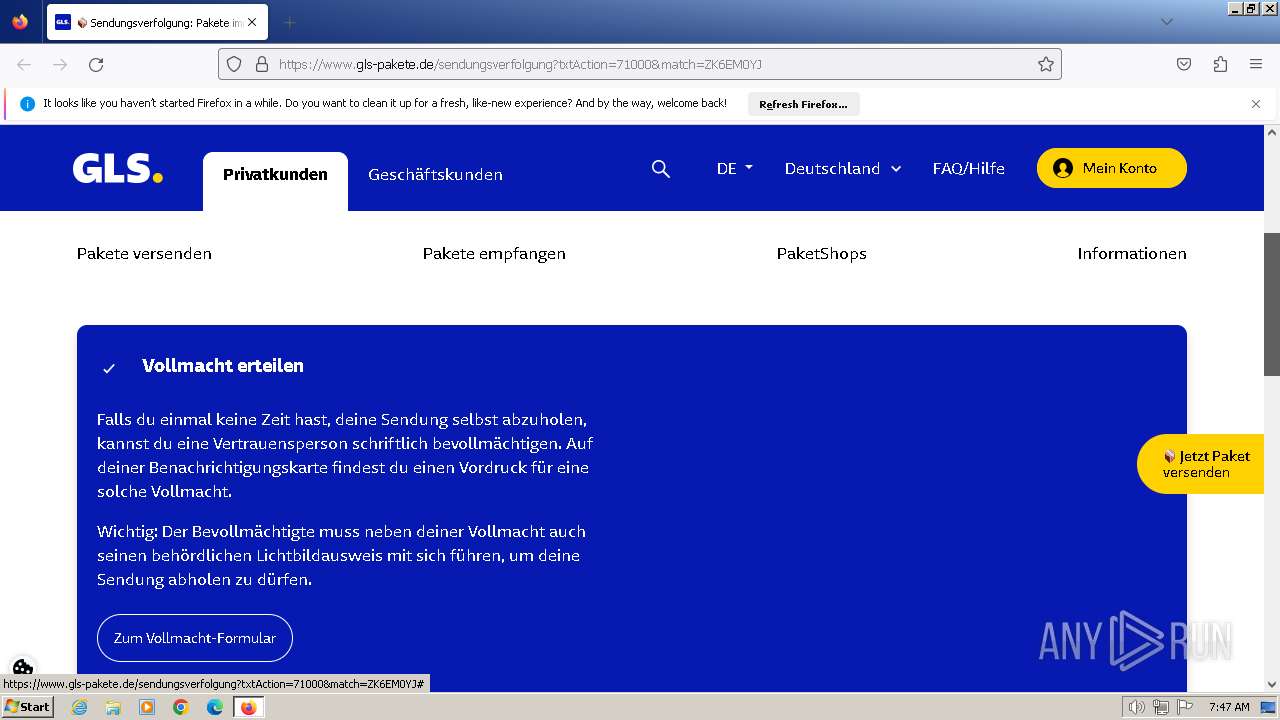The height and width of the screenshot is (720, 1280).
Task: Launch Internet Explorer from taskbar
Action: (x=79, y=707)
